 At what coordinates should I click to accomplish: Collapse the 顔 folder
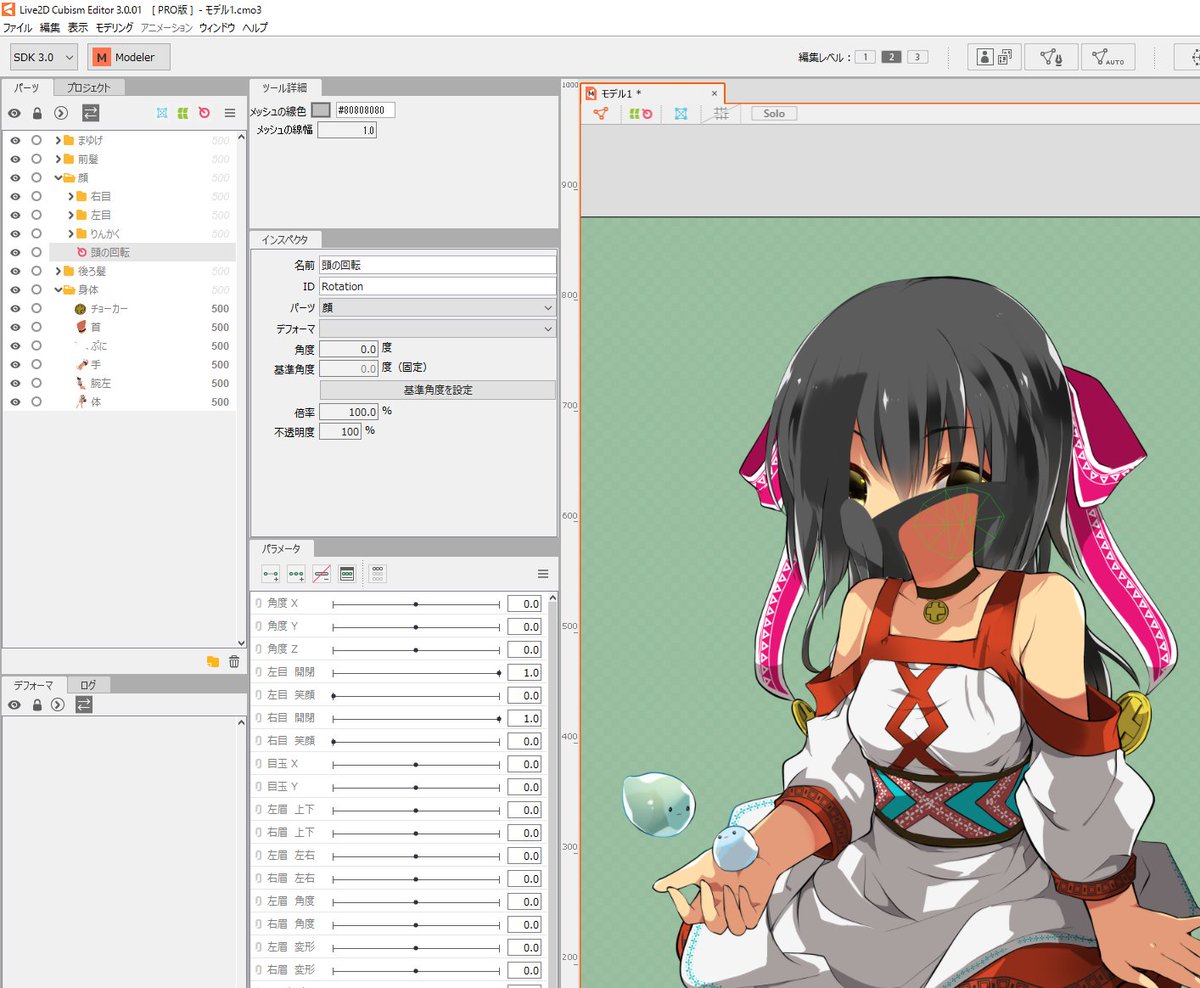[x=58, y=178]
